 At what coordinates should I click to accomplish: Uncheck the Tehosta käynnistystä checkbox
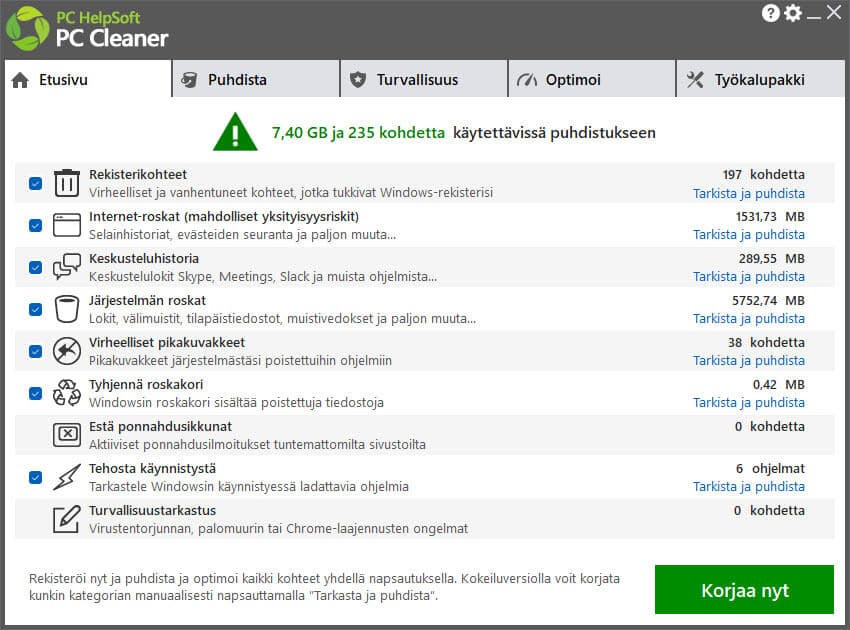35,477
